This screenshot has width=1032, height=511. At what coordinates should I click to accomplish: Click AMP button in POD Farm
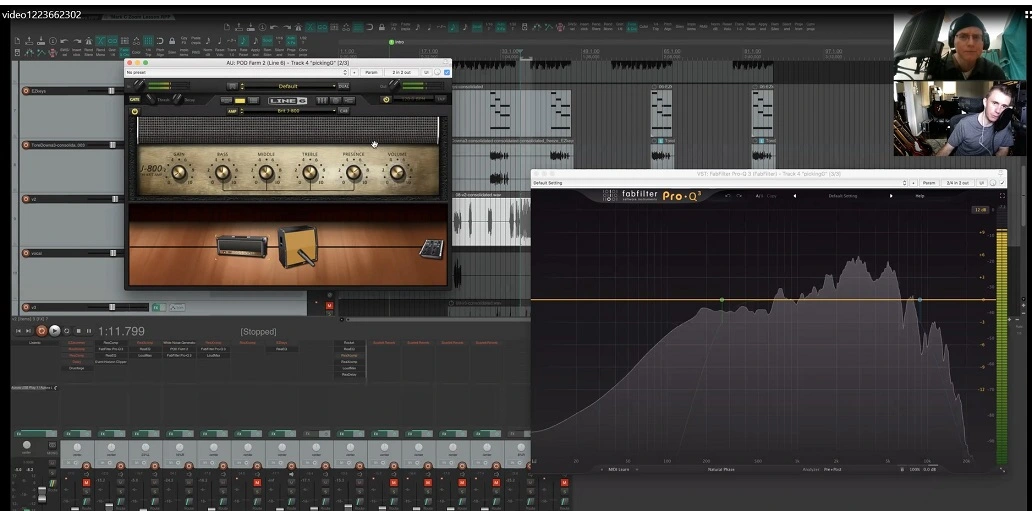232,111
